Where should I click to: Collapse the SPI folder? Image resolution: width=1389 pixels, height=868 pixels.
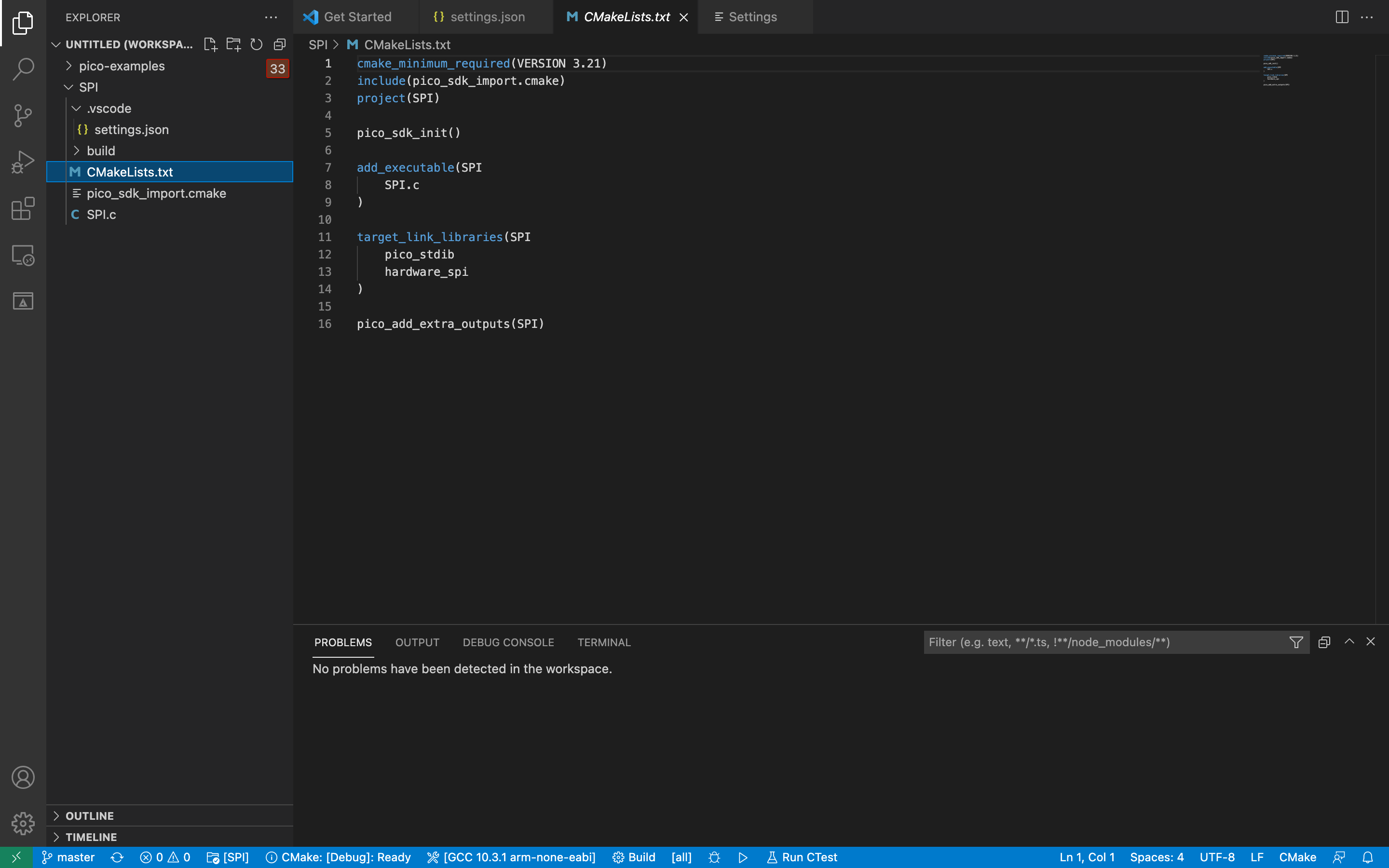tap(68, 87)
